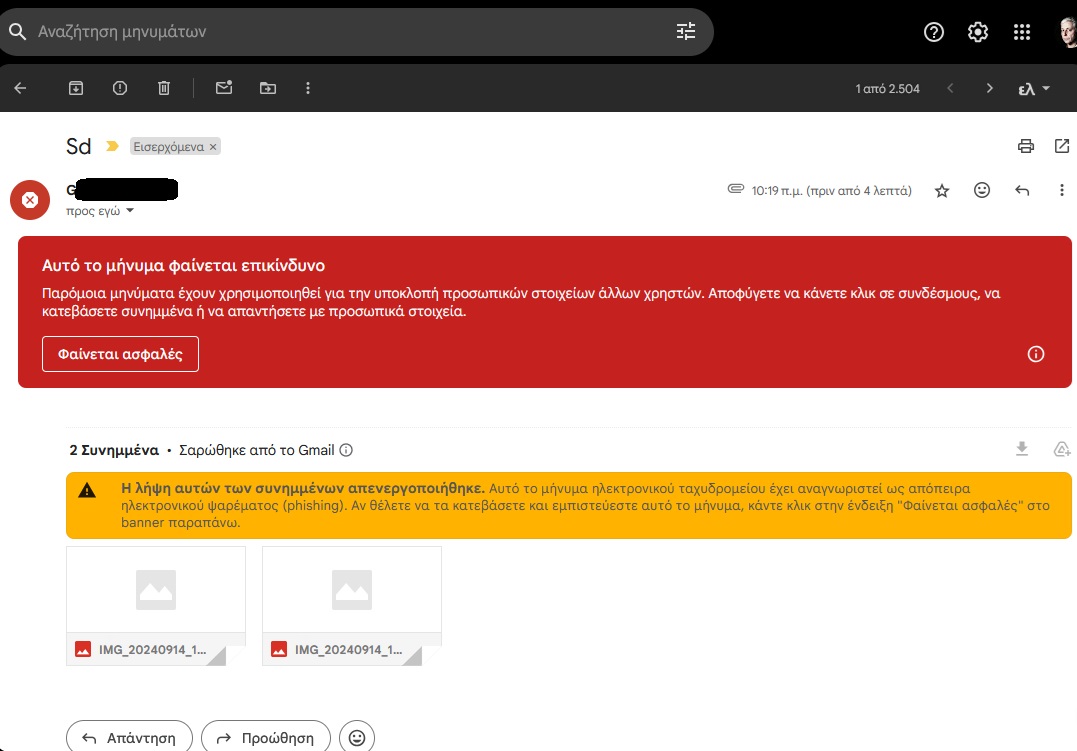Screen dimensions: 1077x751
Task: Print the email conversation
Action: point(1025,147)
